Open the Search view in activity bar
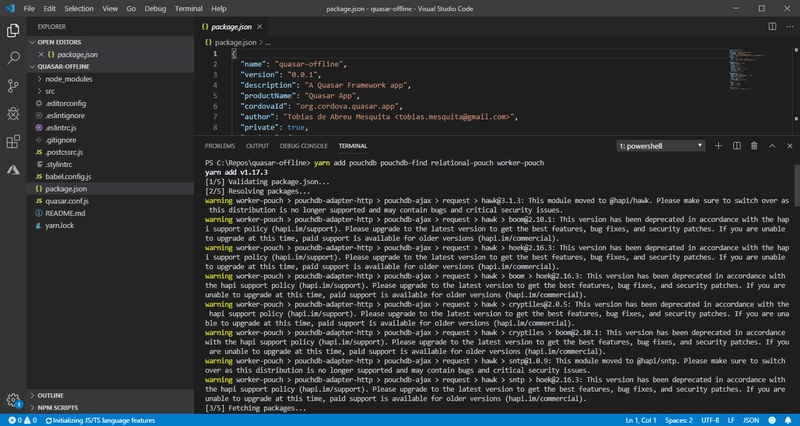800x426 pixels. click(14, 58)
